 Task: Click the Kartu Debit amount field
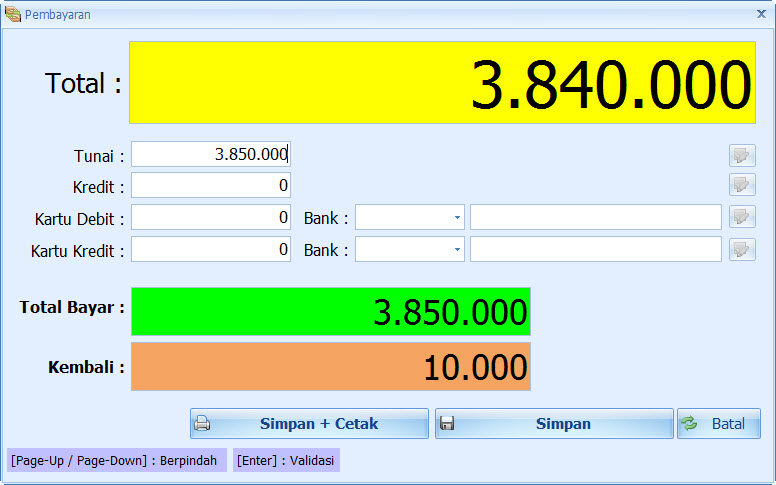211,217
